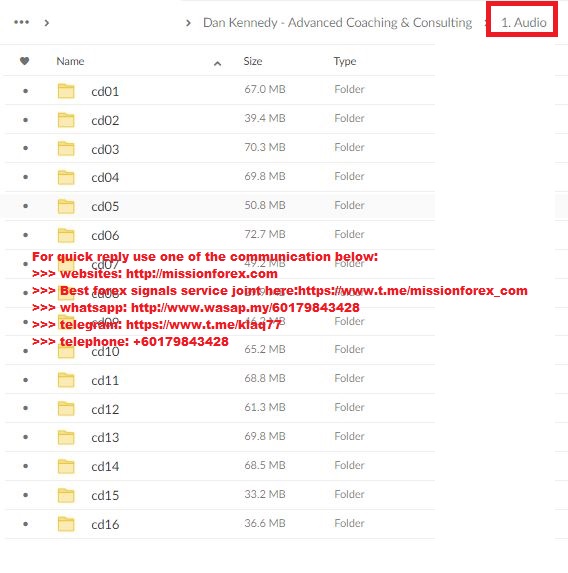Click the 72.7 MB size value
This screenshot has height=573, width=568.
(x=265, y=234)
